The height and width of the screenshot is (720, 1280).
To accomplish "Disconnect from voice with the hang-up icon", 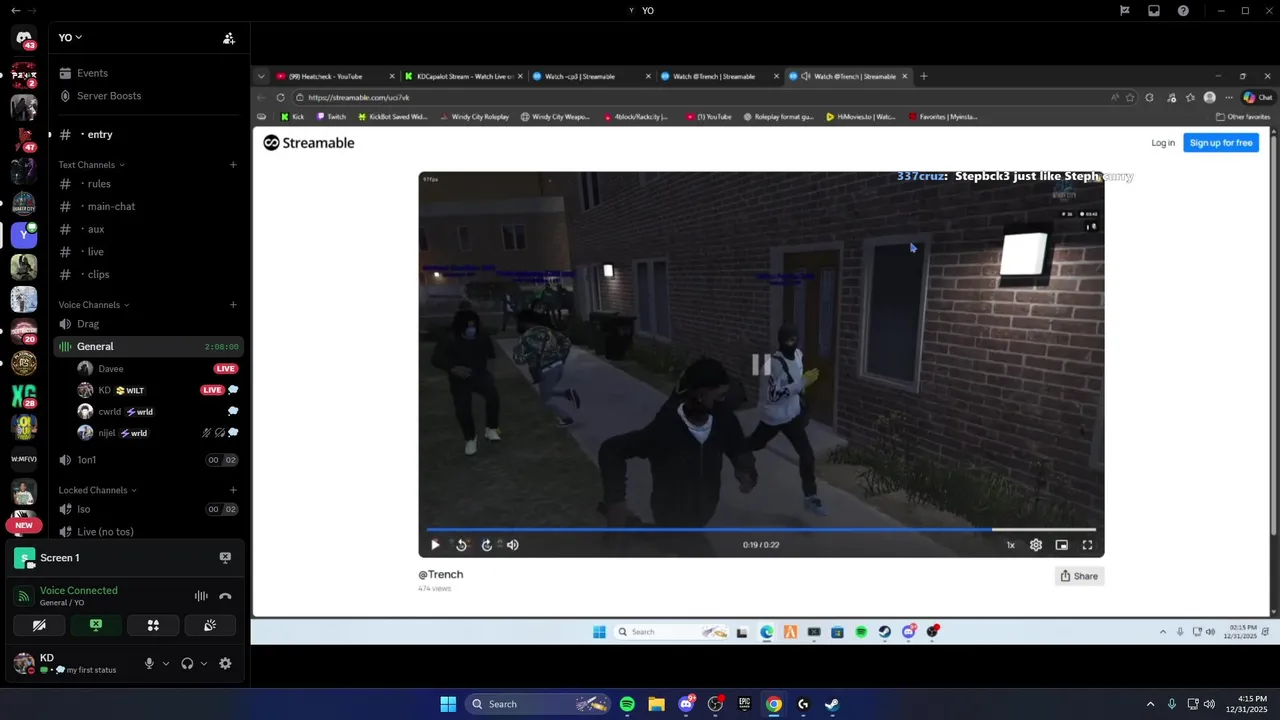I will pos(225,596).
